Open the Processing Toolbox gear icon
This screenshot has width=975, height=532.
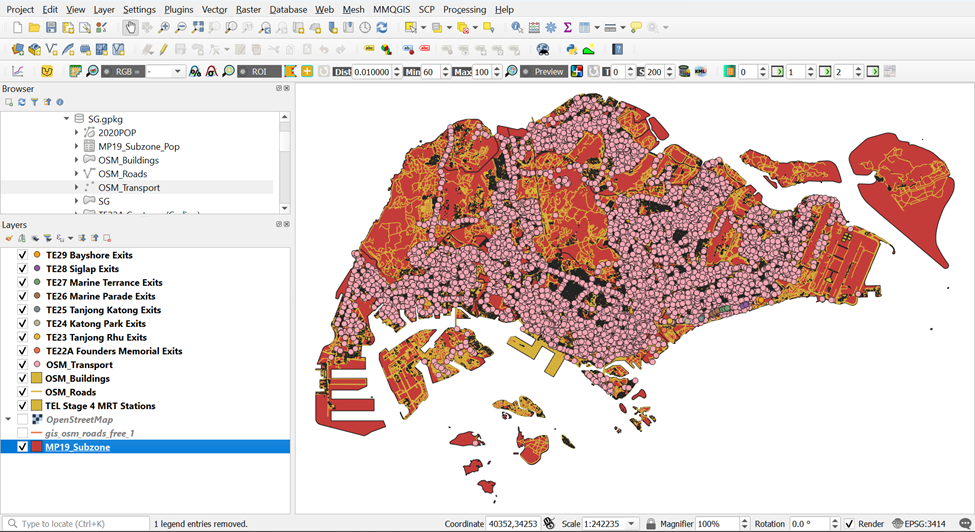[x=550, y=28]
